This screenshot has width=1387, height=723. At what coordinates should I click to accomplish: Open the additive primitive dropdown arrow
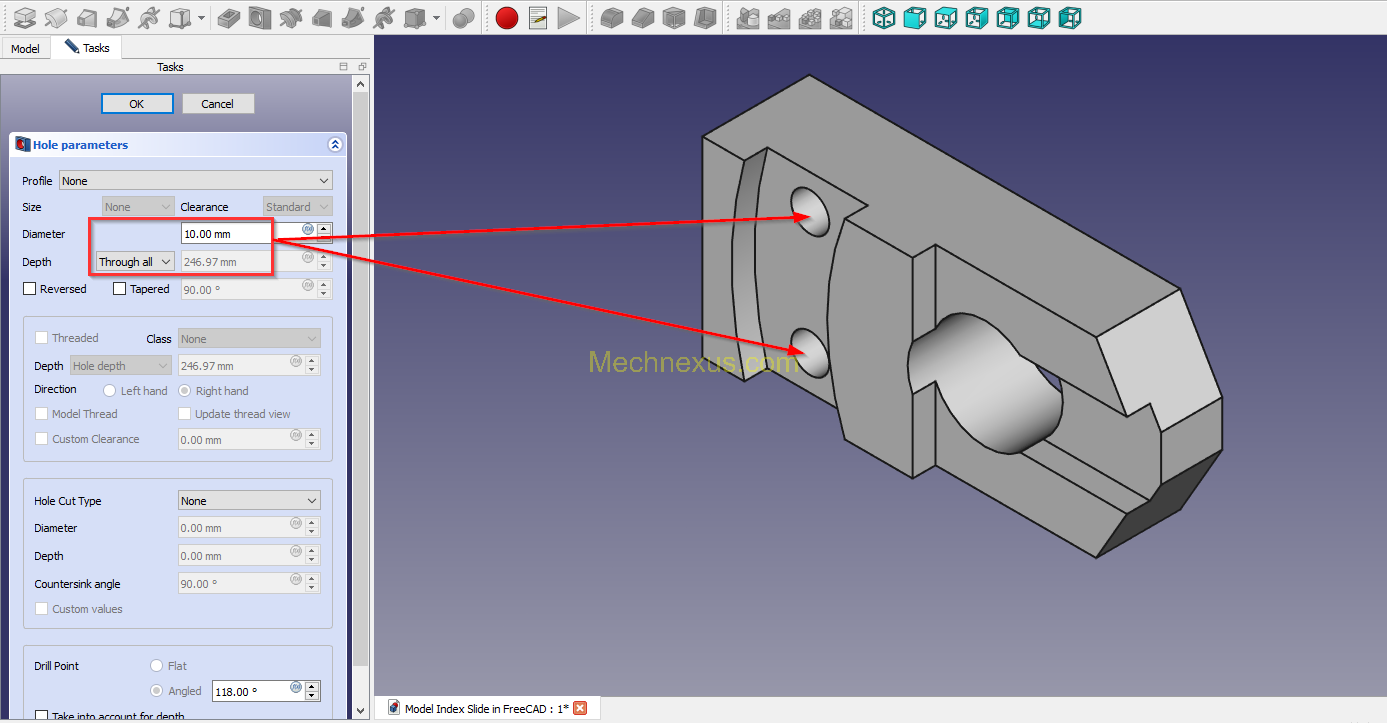pyautogui.click(x=202, y=18)
